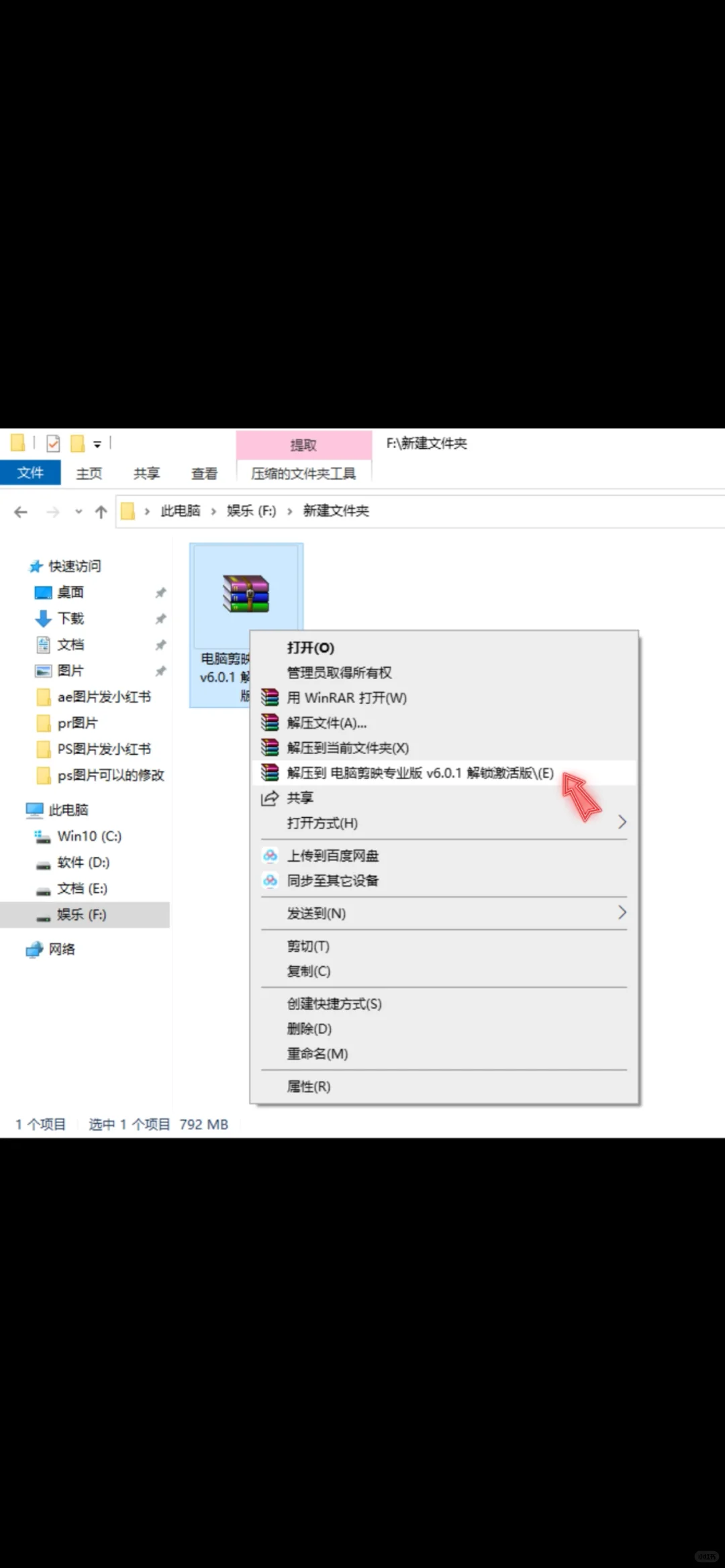This screenshot has width=725, height=1568.
Task: Choose 创建快捷方式(S)
Action: 444,1004
